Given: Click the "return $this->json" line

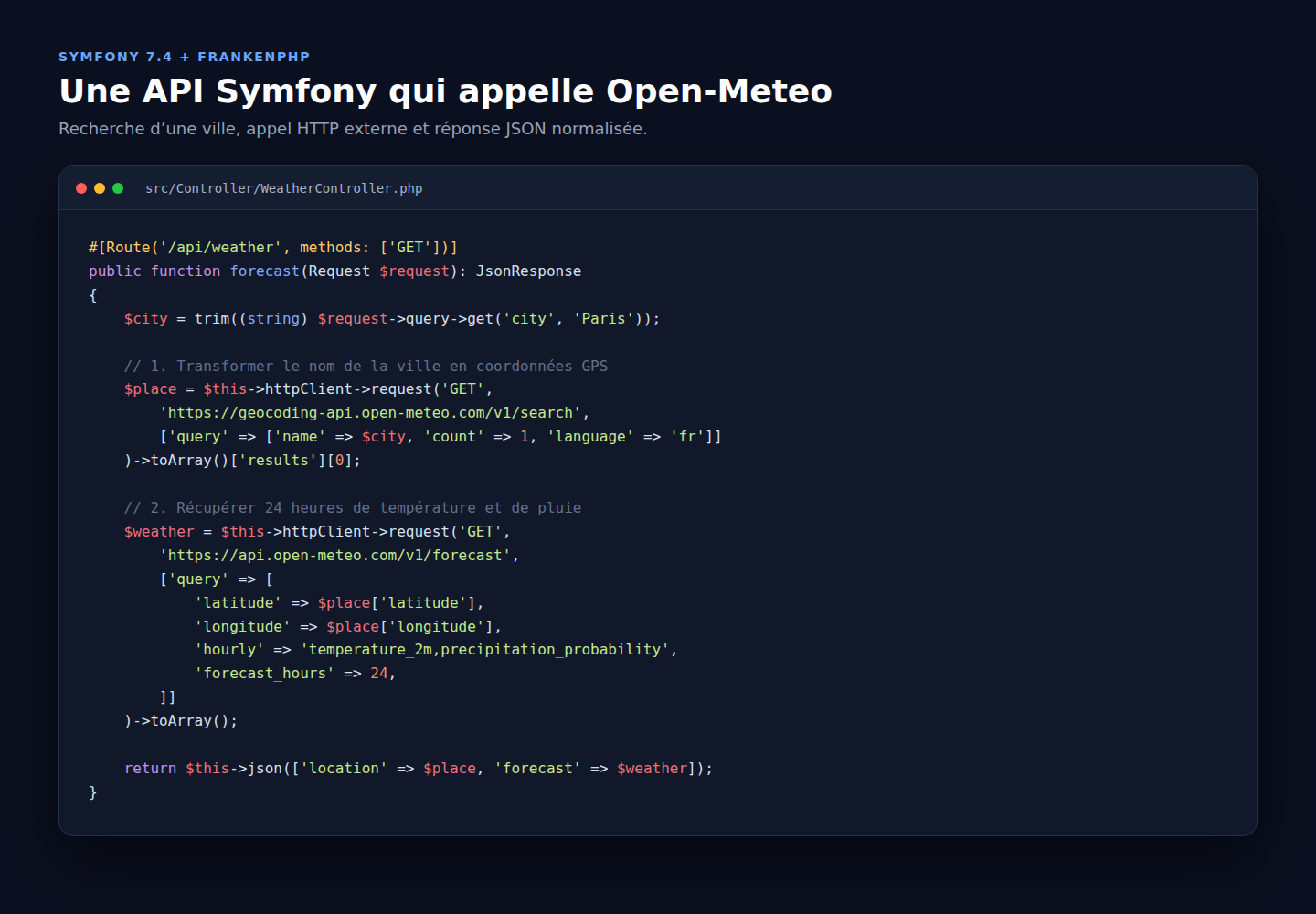Looking at the screenshot, I should tap(419, 769).
